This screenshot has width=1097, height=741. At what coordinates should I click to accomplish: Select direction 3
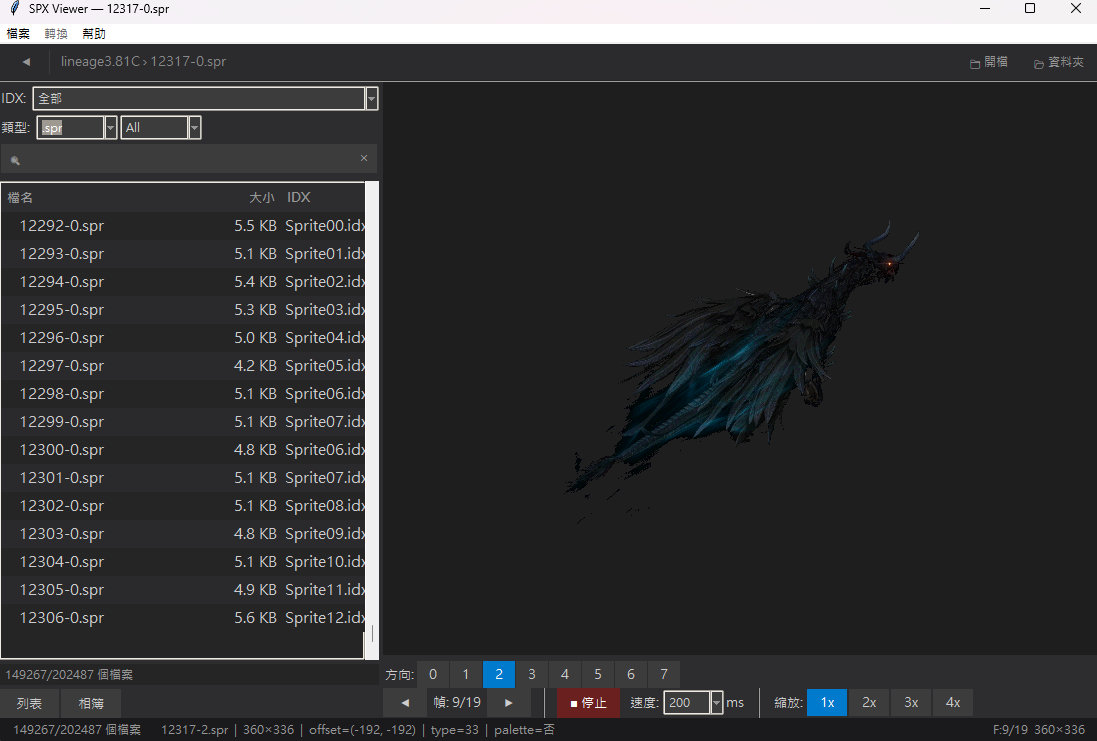(x=532, y=675)
